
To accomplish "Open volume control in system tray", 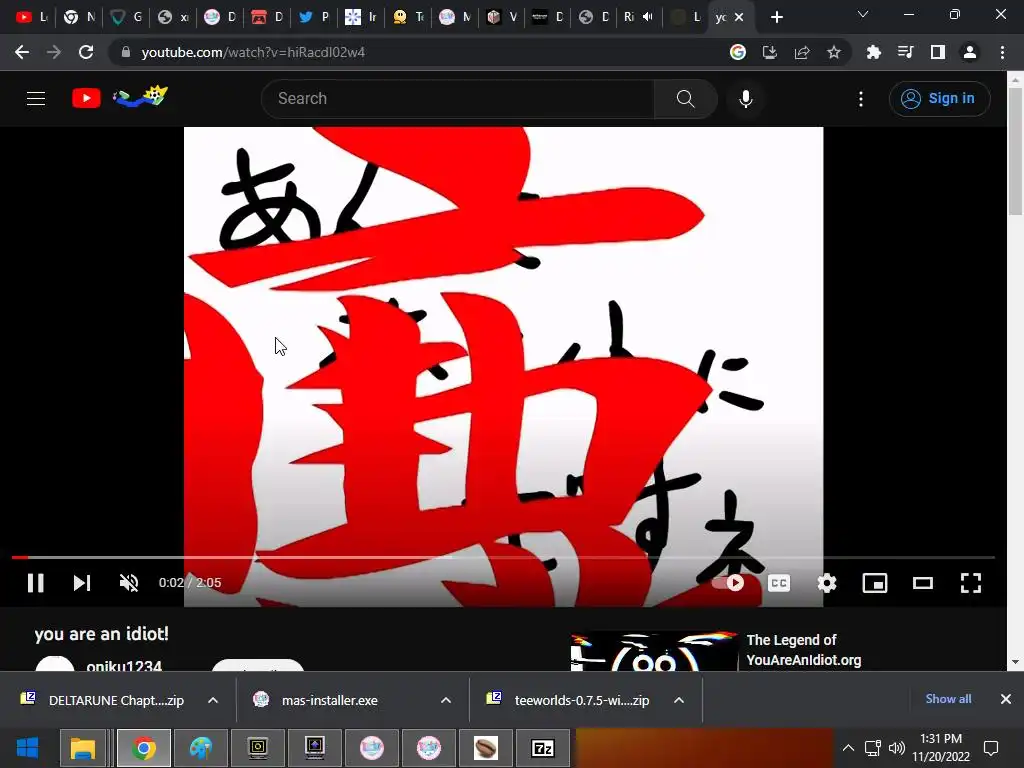I will (897, 748).
